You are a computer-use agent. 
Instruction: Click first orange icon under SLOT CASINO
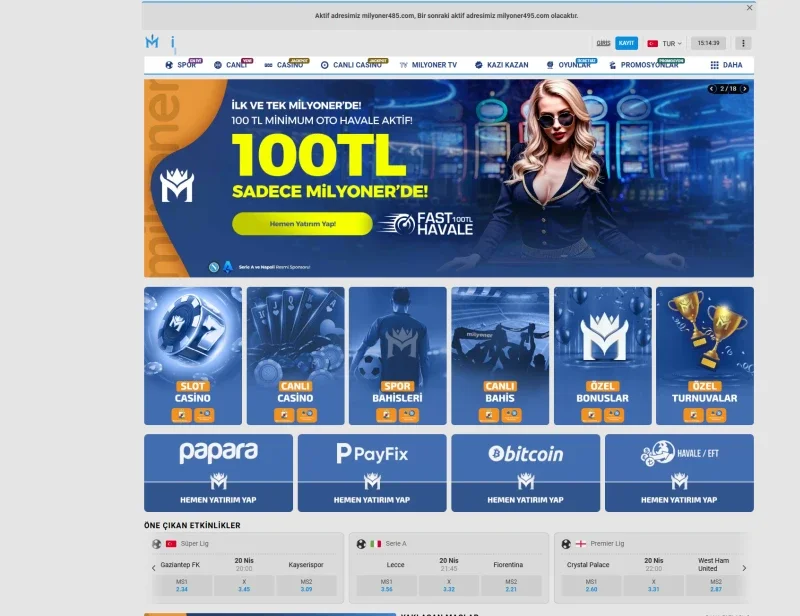[182, 415]
